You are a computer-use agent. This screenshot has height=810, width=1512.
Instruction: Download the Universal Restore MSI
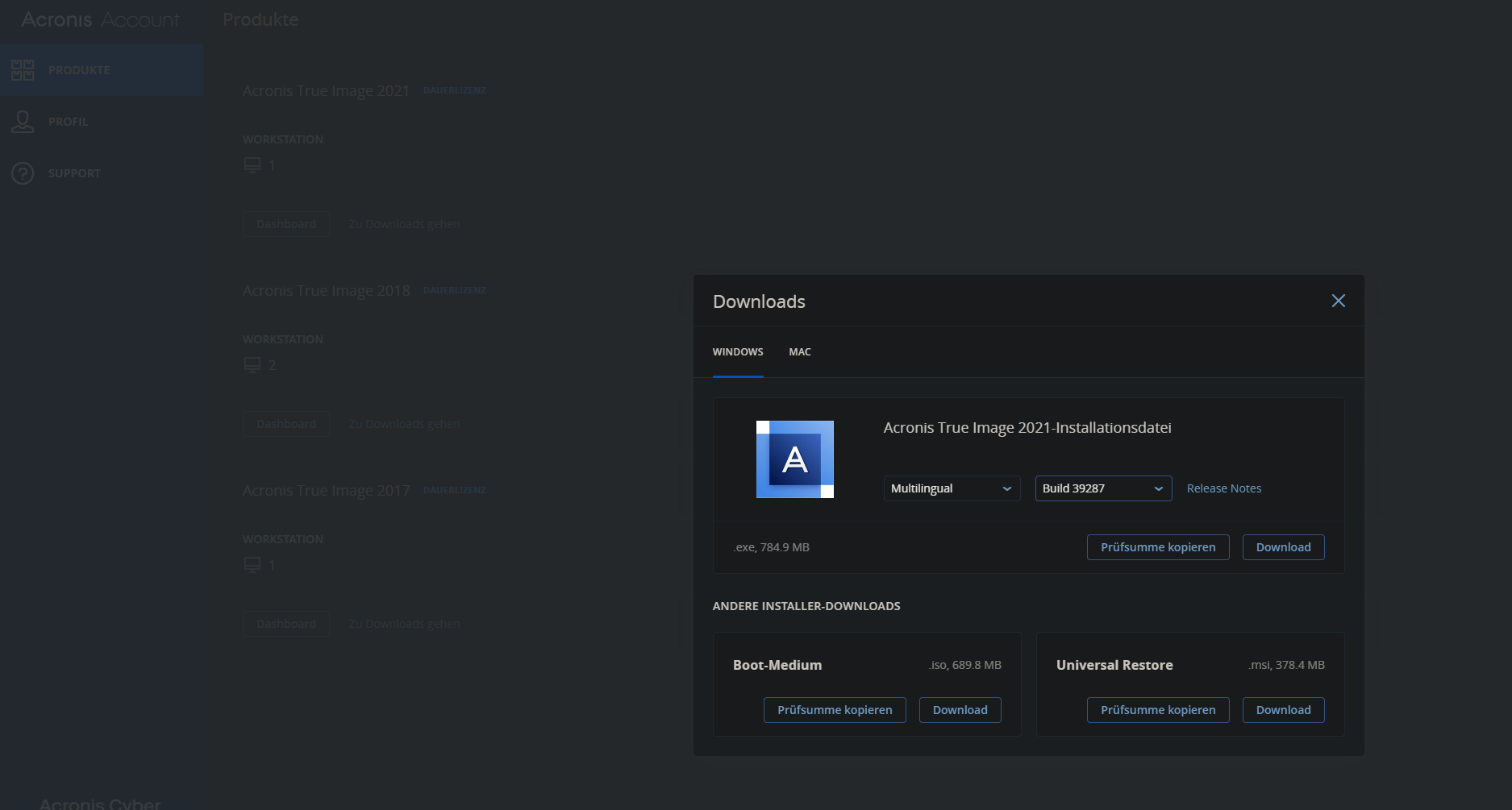[x=1283, y=710]
